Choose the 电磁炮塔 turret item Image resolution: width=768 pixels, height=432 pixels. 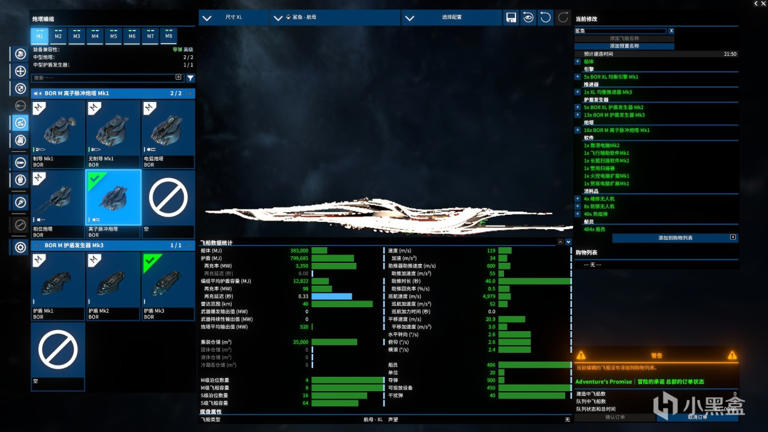[x=168, y=129]
